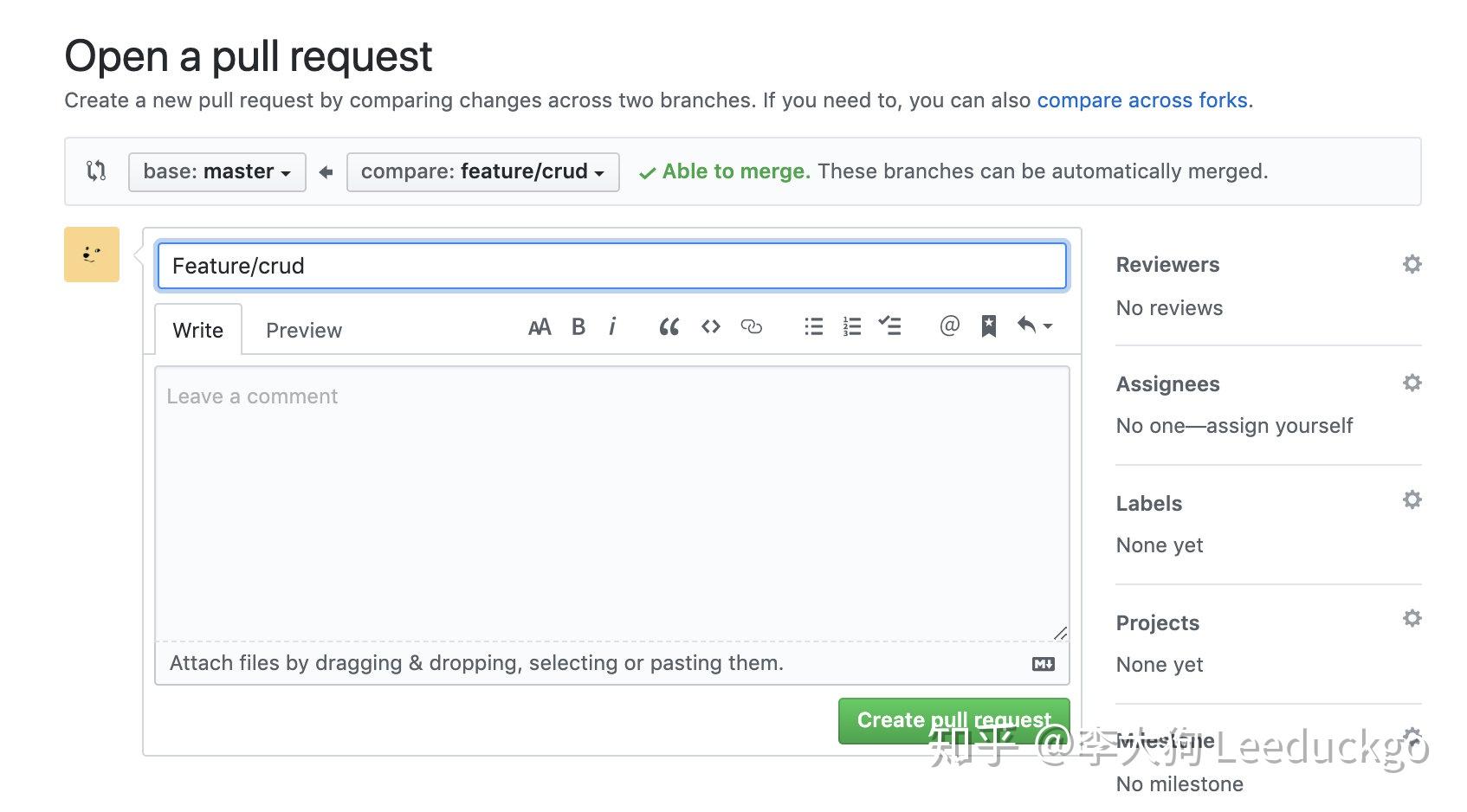Click the pull request title field
This screenshot has width=1467, height=812.
(611, 266)
